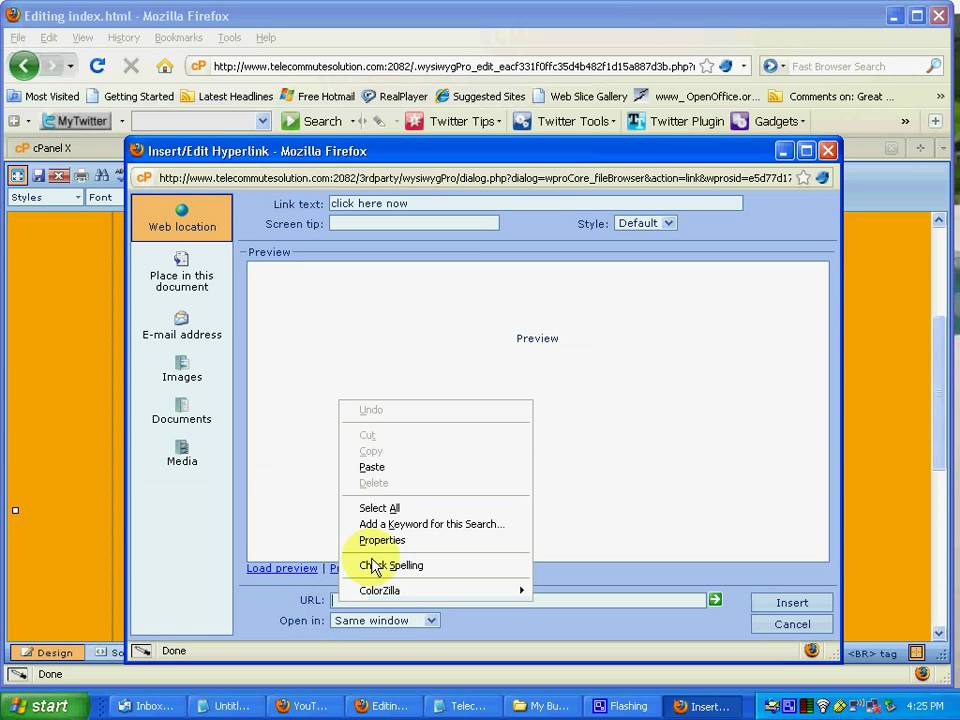Select the Web location link type
The width and height of the screenshot is (960, 720).
point(182,217)
